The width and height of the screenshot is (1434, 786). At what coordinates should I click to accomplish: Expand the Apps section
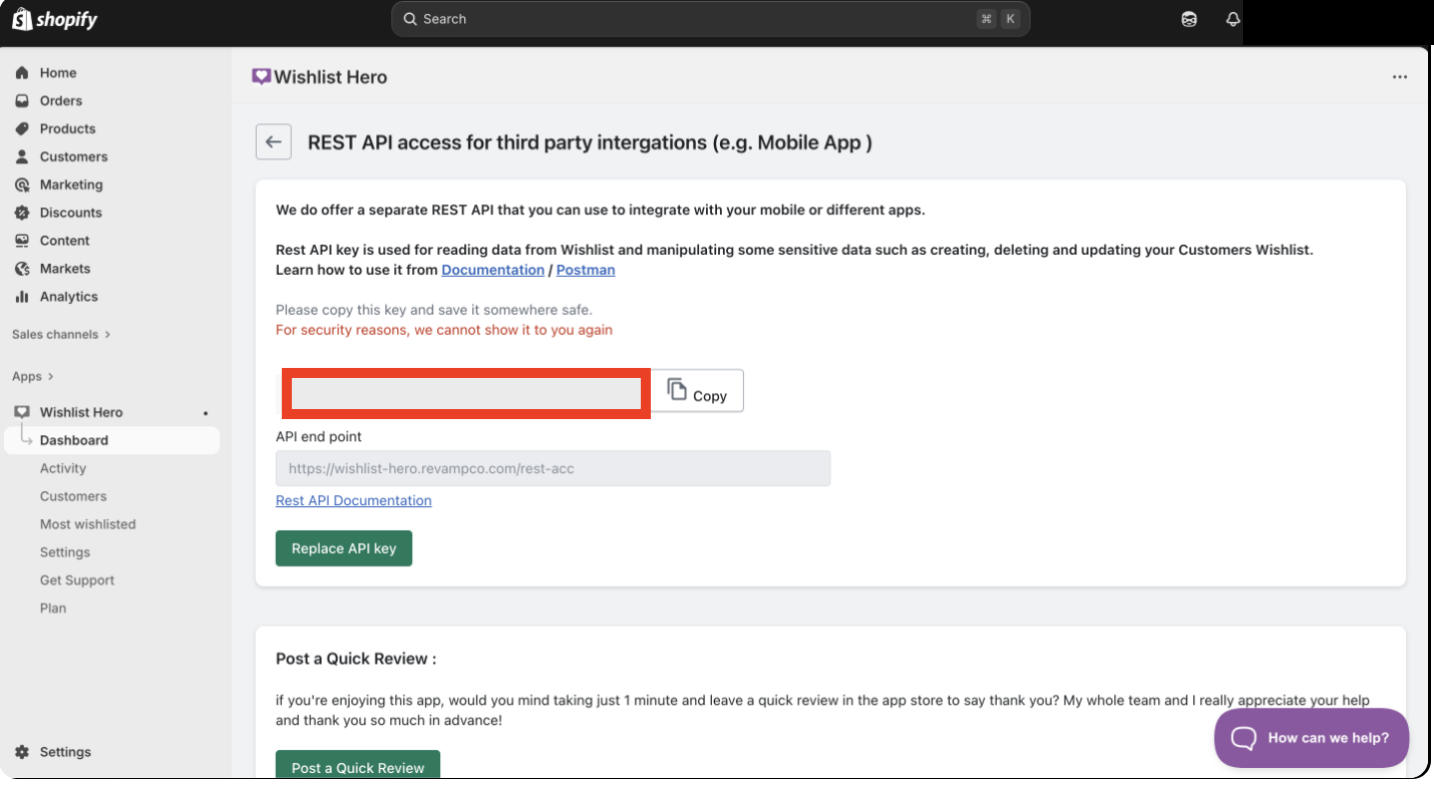tap(33, 376)
